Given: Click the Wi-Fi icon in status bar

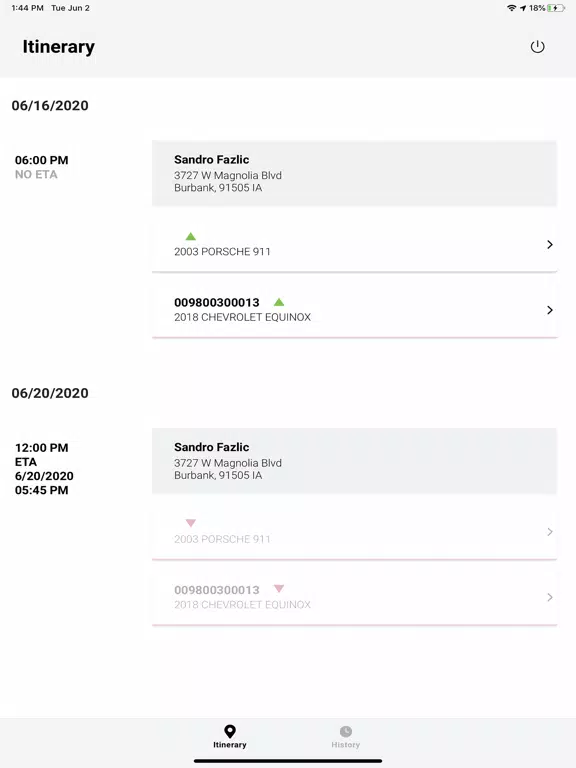Looking at the screenshot, I should [x=511, y=8].
